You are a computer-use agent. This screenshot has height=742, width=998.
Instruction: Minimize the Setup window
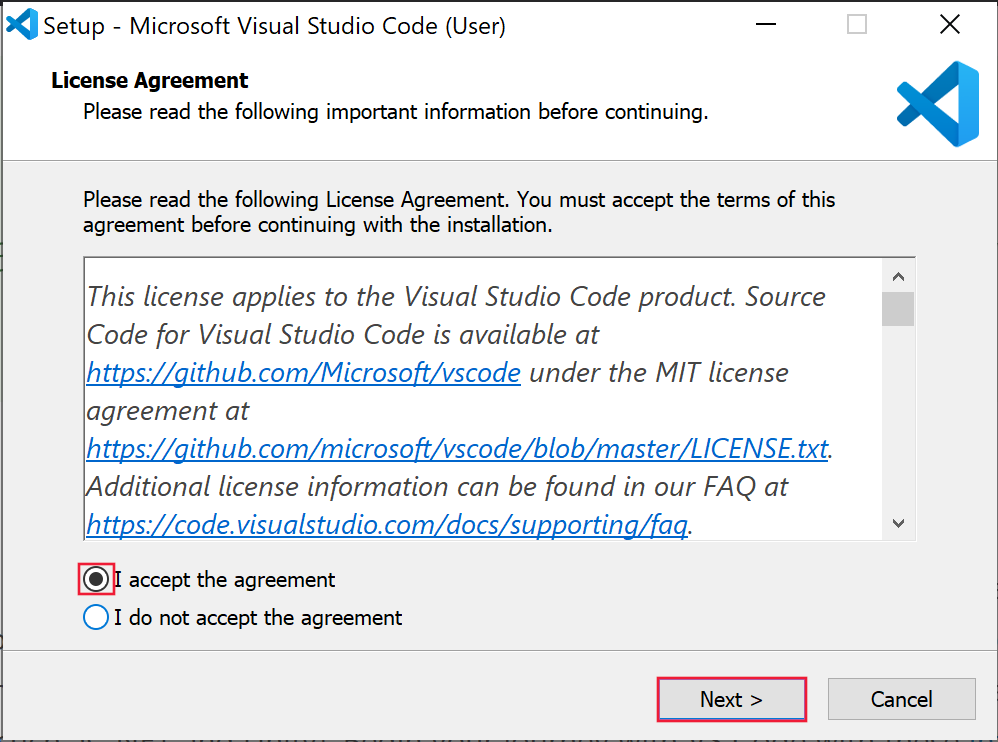coord(766,25)
